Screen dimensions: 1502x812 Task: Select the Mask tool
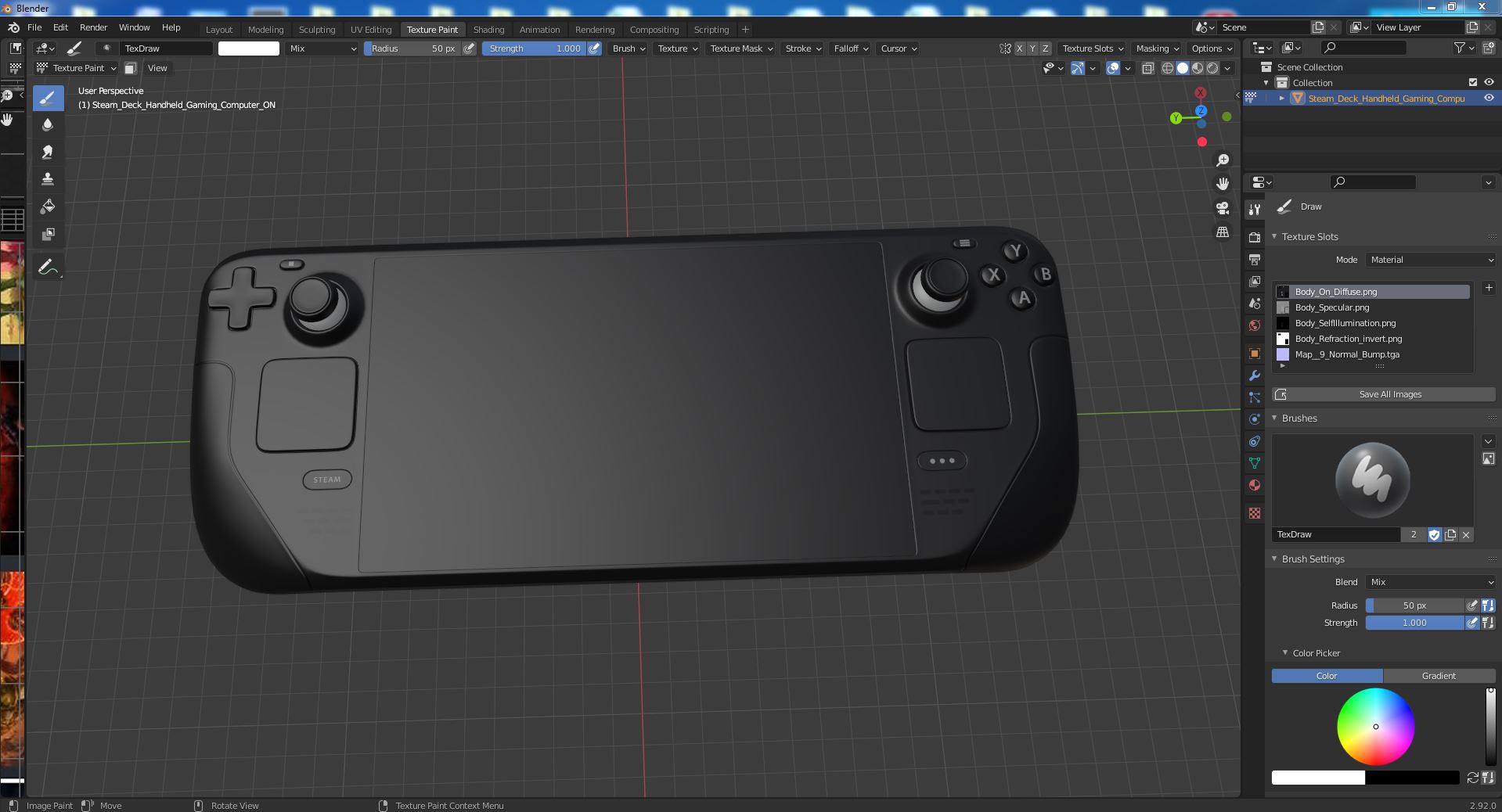click(48, 234)
